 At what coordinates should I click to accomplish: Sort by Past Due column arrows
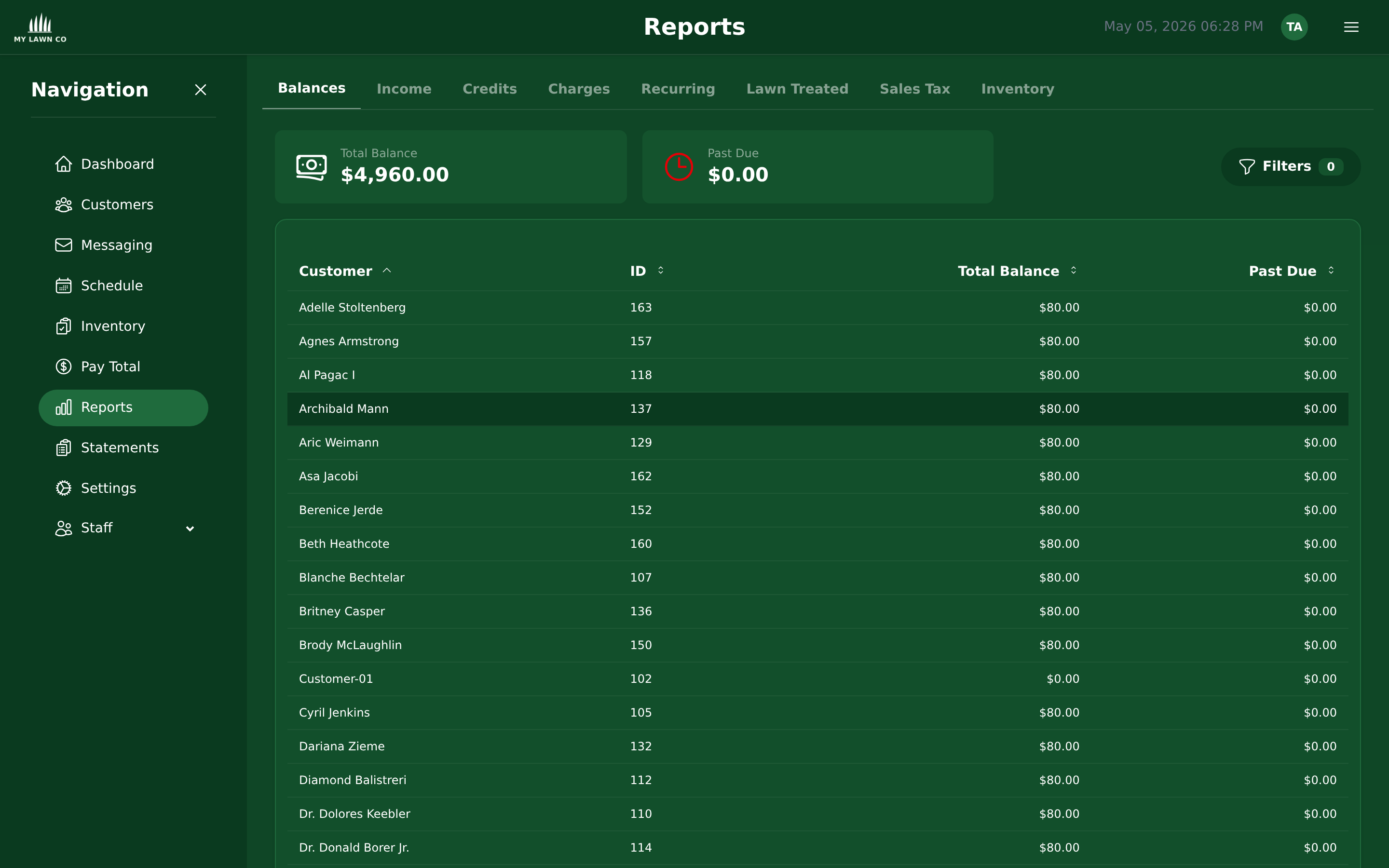1331,271
